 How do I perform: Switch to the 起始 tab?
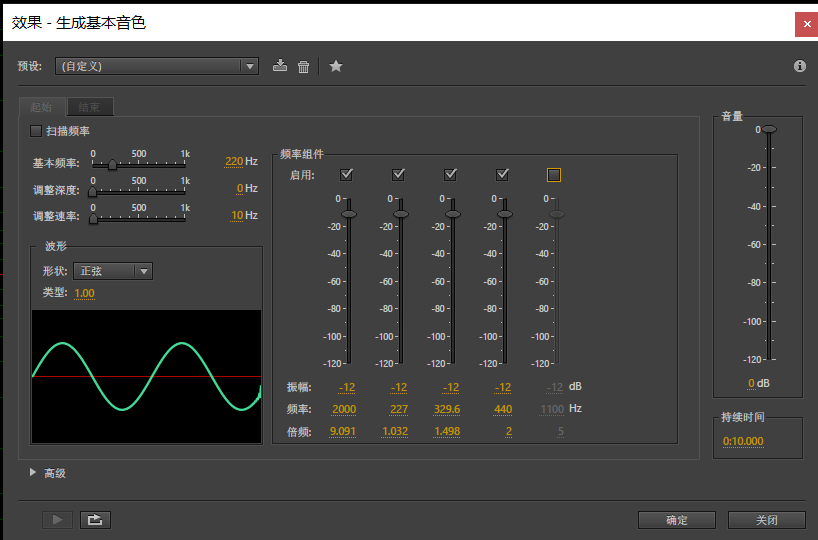point(41,107)
